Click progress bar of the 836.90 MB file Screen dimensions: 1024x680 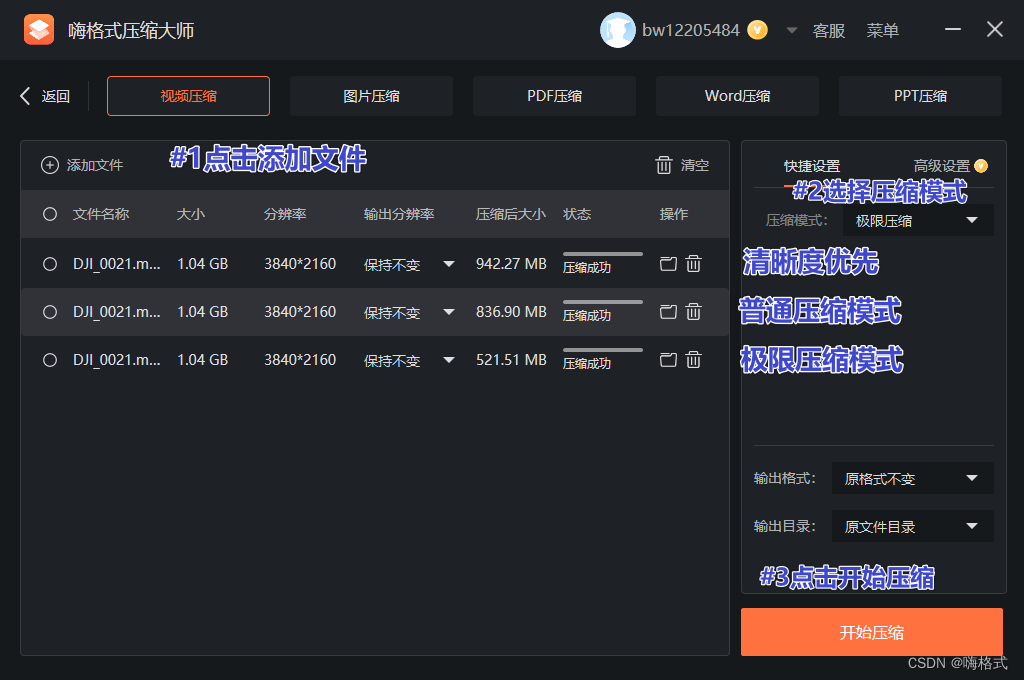(603, 302)
